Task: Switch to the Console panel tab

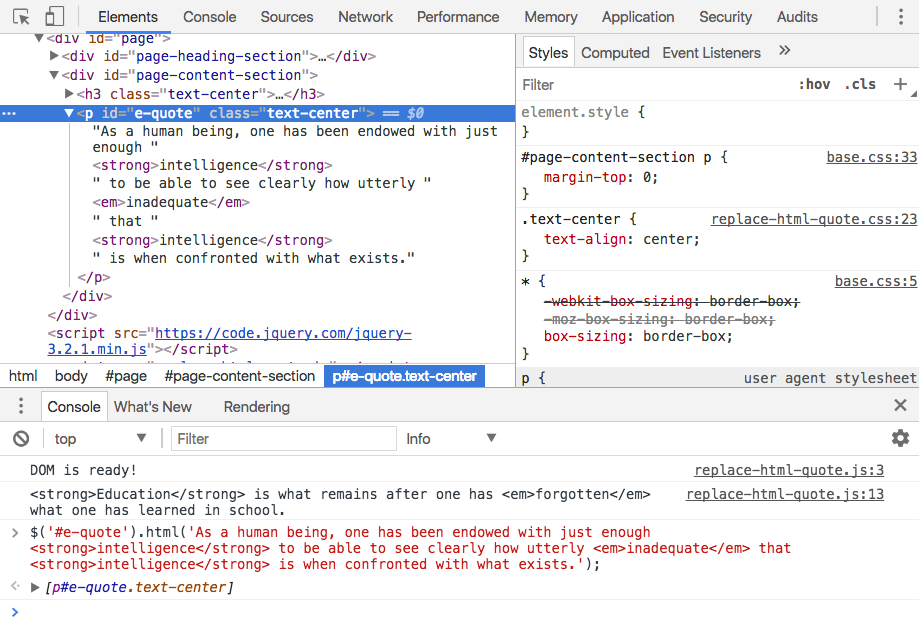Action: [209, 17]
